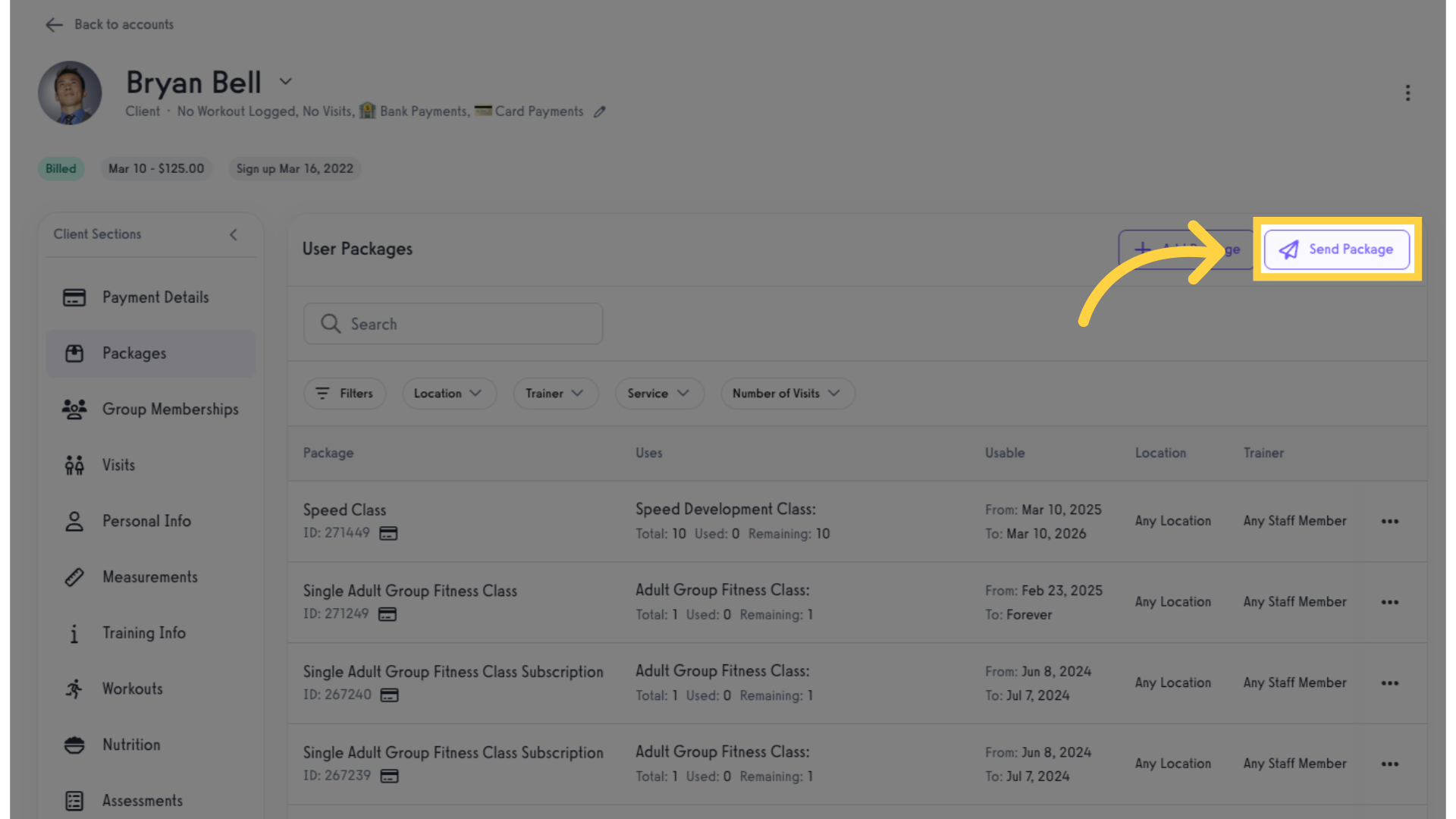Screen dimensions: 1456x819
Task: Click the Send Package button
Action: point(1336,249)
